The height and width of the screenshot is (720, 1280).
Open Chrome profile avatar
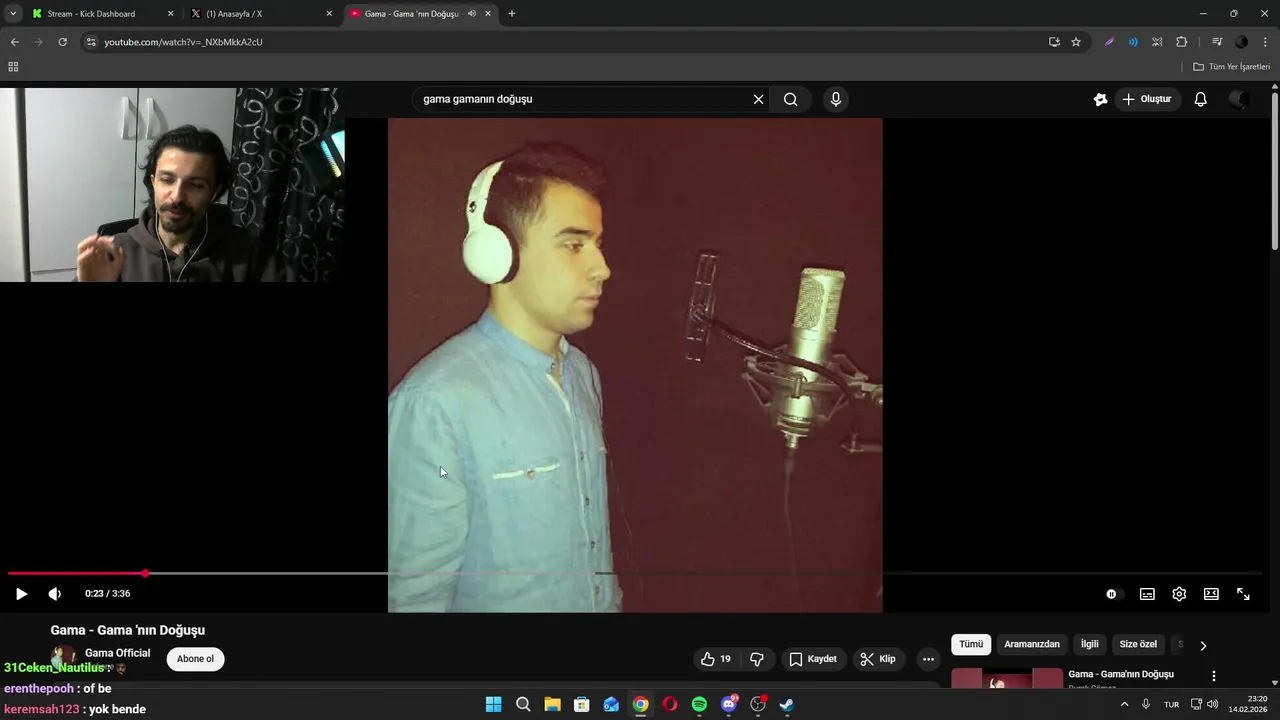click(1241, 42)
